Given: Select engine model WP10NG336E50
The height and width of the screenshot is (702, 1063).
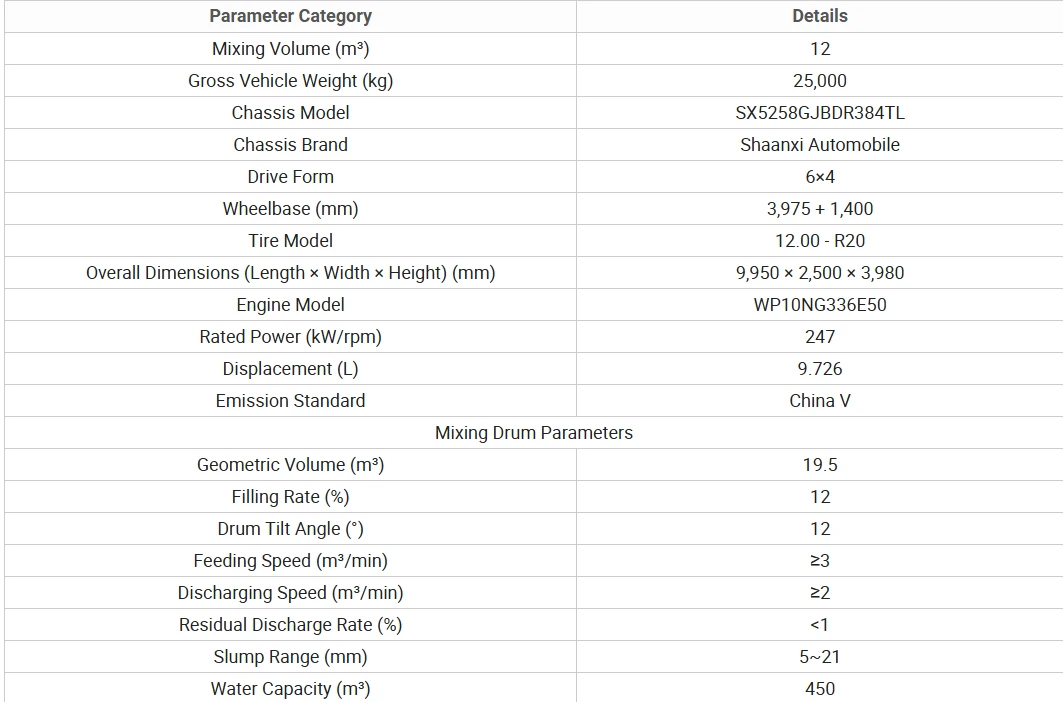Looking at the screenshot, I should pos(820,305).
